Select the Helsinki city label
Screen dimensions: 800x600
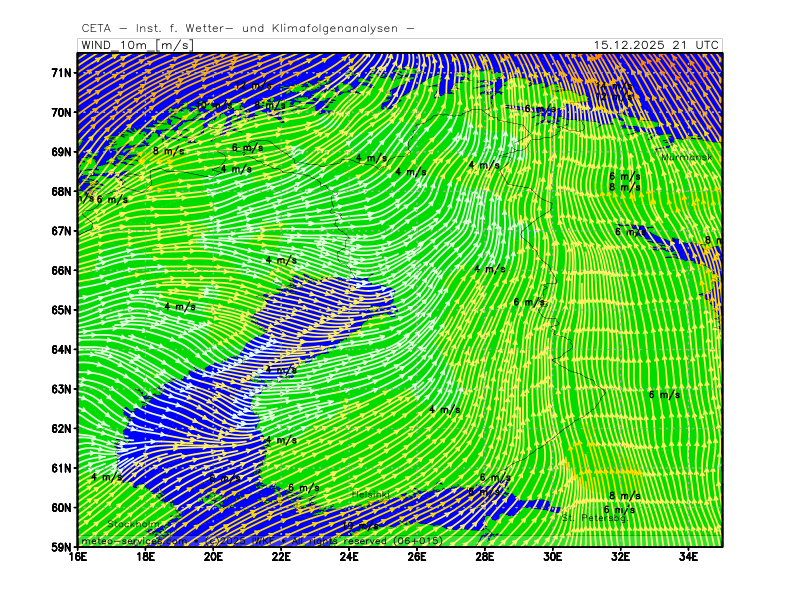tap(374, 495)
